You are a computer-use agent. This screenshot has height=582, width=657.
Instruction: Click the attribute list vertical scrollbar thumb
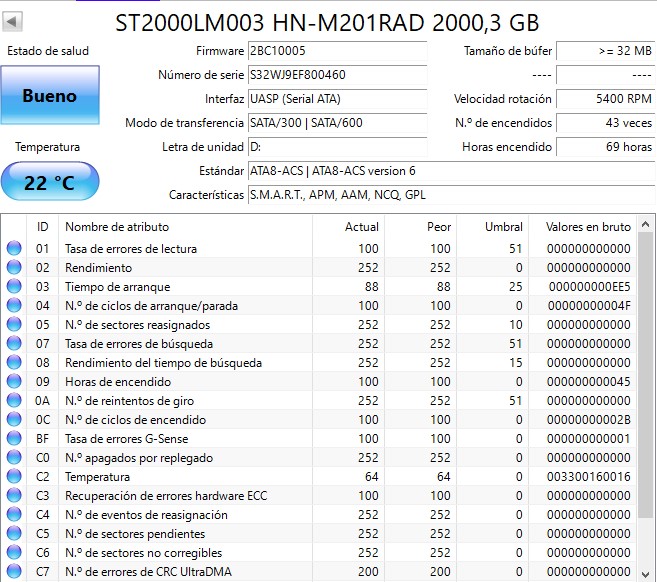click(645, 375)
